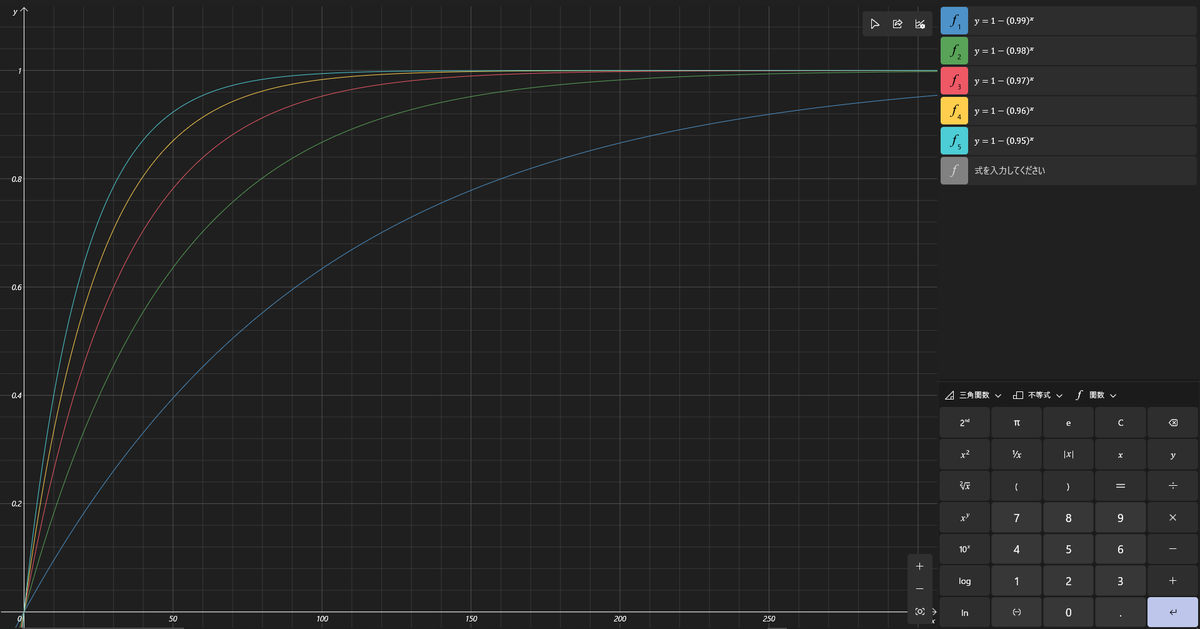The height and width of the screenshot is (629, 1200).
Task: Click the 式を入力してください input field
Action: pos(1083,171)
